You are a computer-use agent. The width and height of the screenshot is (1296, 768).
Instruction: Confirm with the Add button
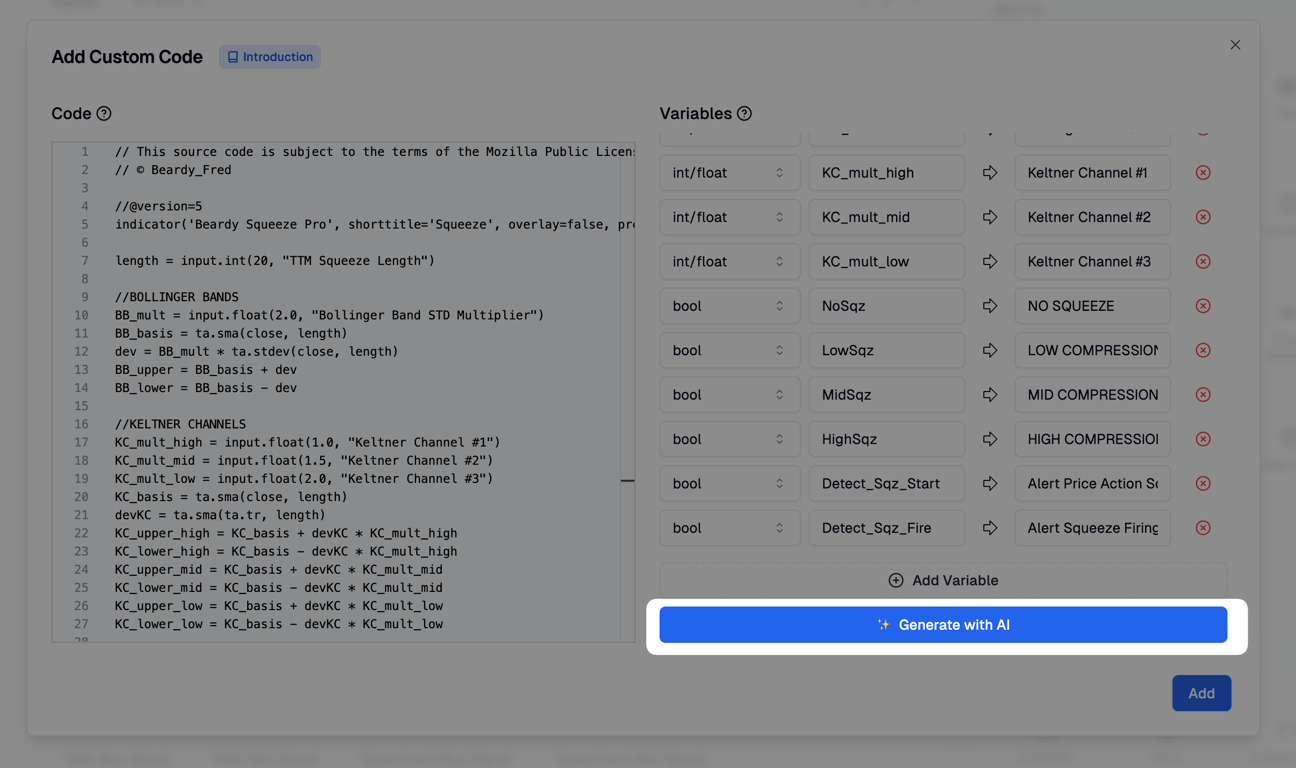(x=1201, y=693)
